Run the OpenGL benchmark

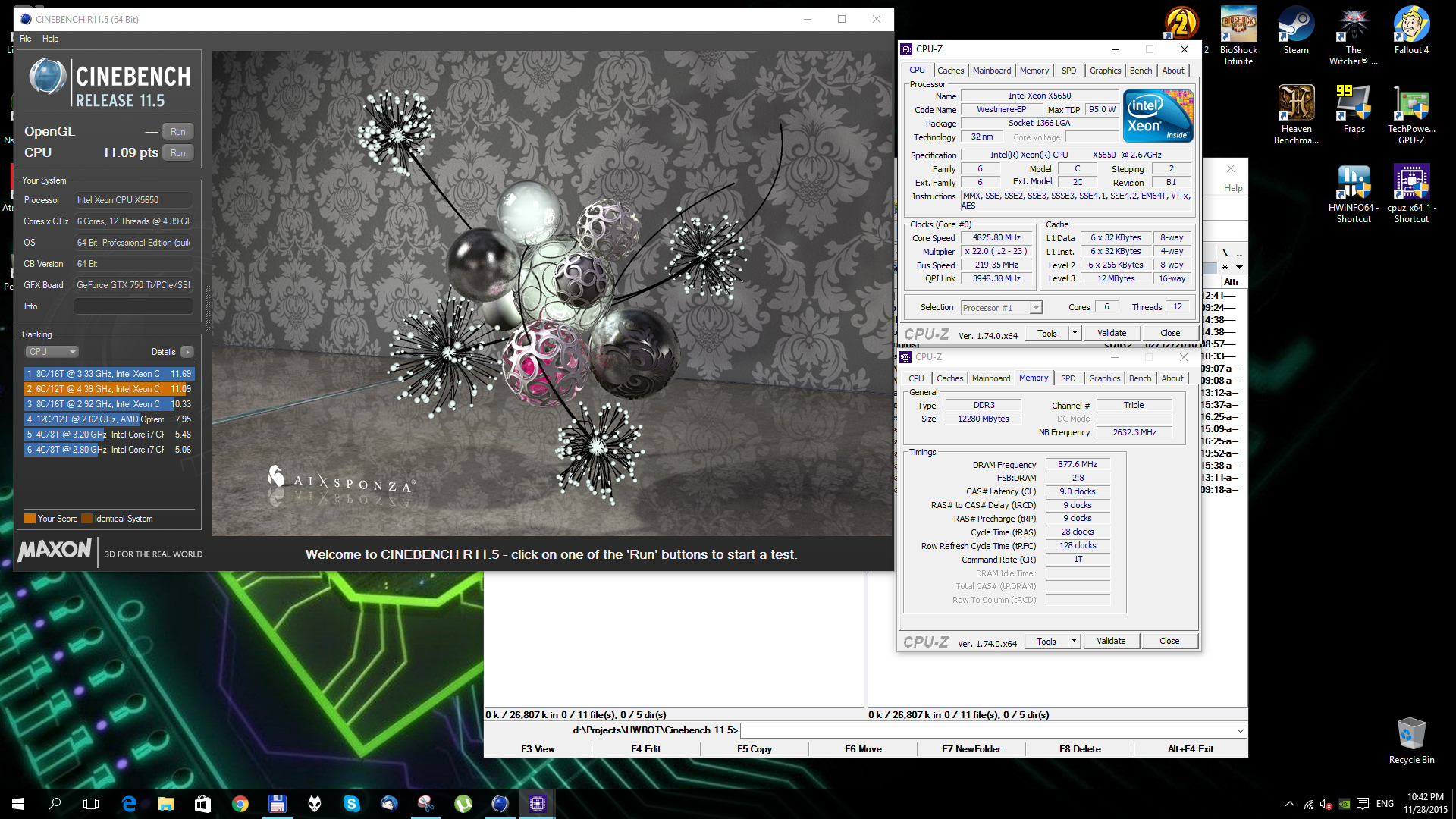click(178, 131)
